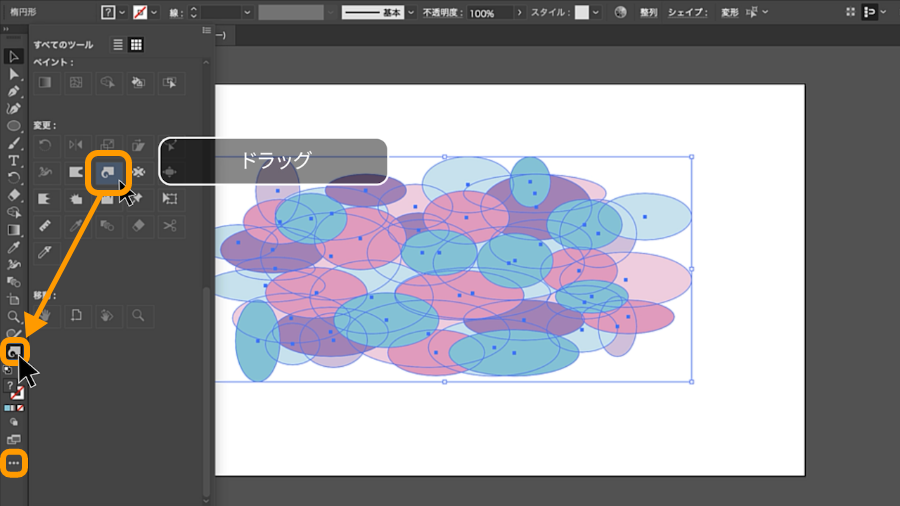Viewport: 900px width, 506px height.
Task: Open the 整列 align panel link
Action: 649,12
